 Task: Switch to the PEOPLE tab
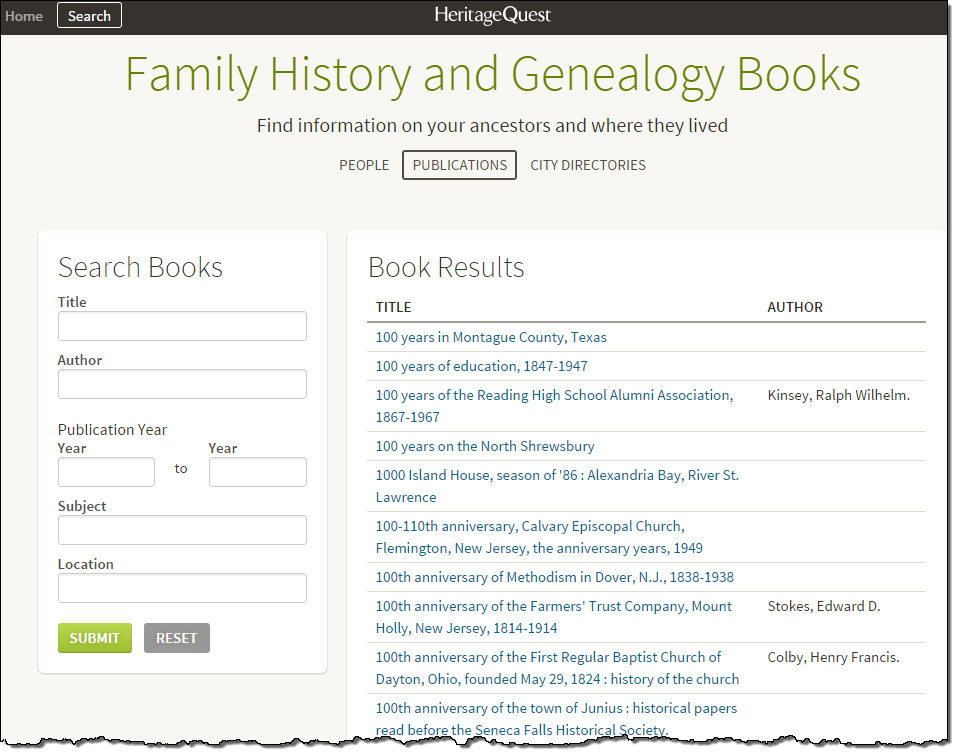coord(364,165)
